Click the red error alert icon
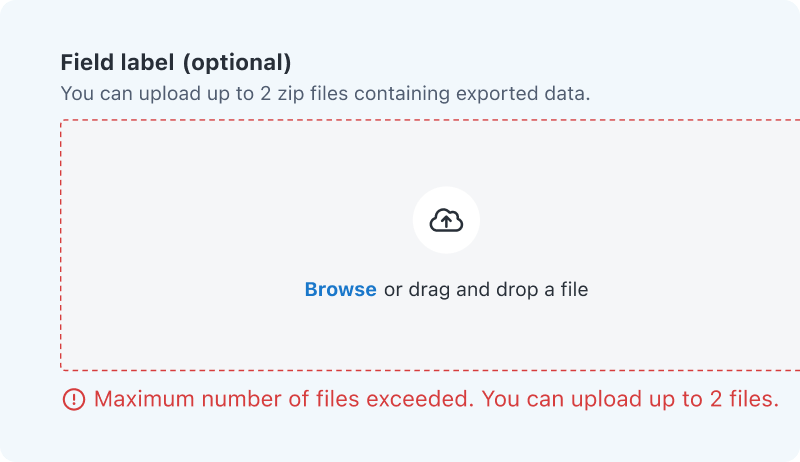 point(74,400)
